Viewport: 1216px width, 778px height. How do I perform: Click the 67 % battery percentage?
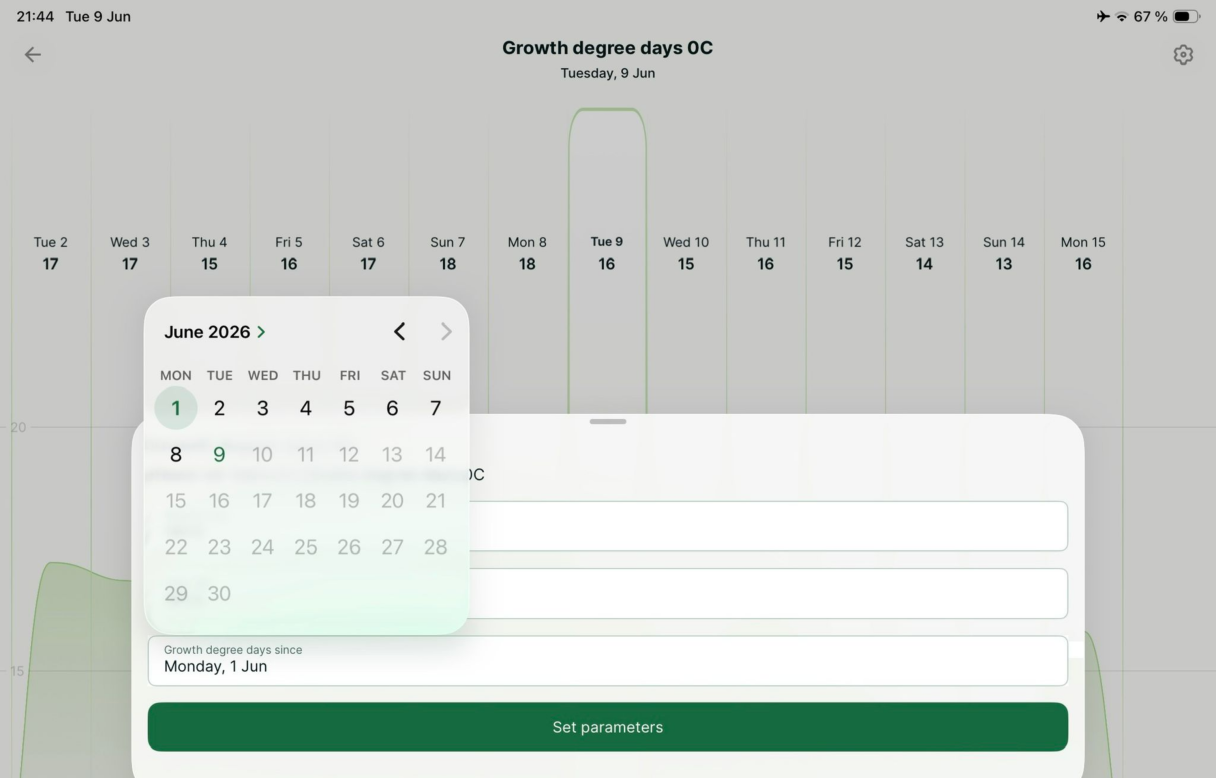pos(1150,17)
